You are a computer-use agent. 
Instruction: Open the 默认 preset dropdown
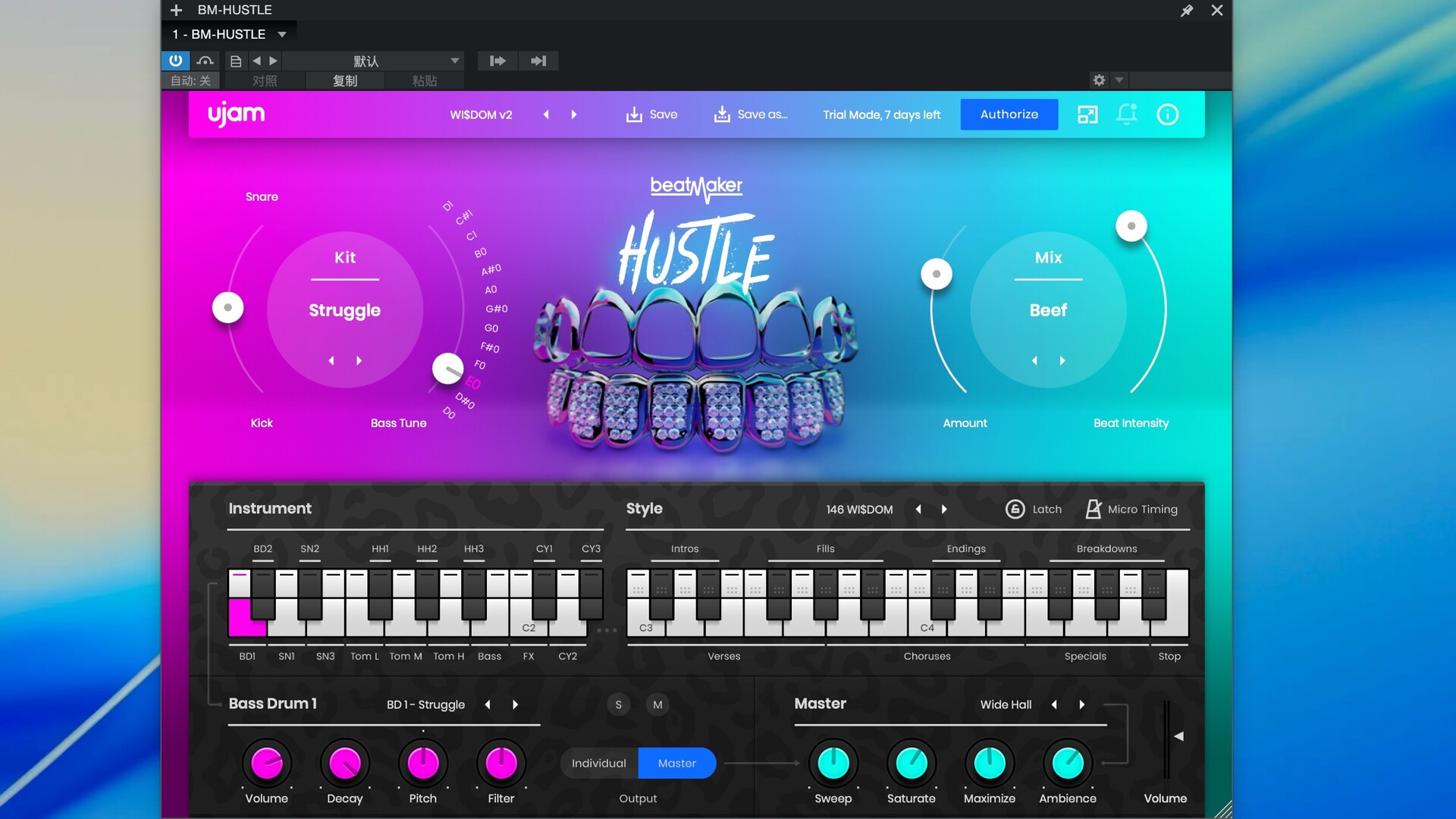375,61
